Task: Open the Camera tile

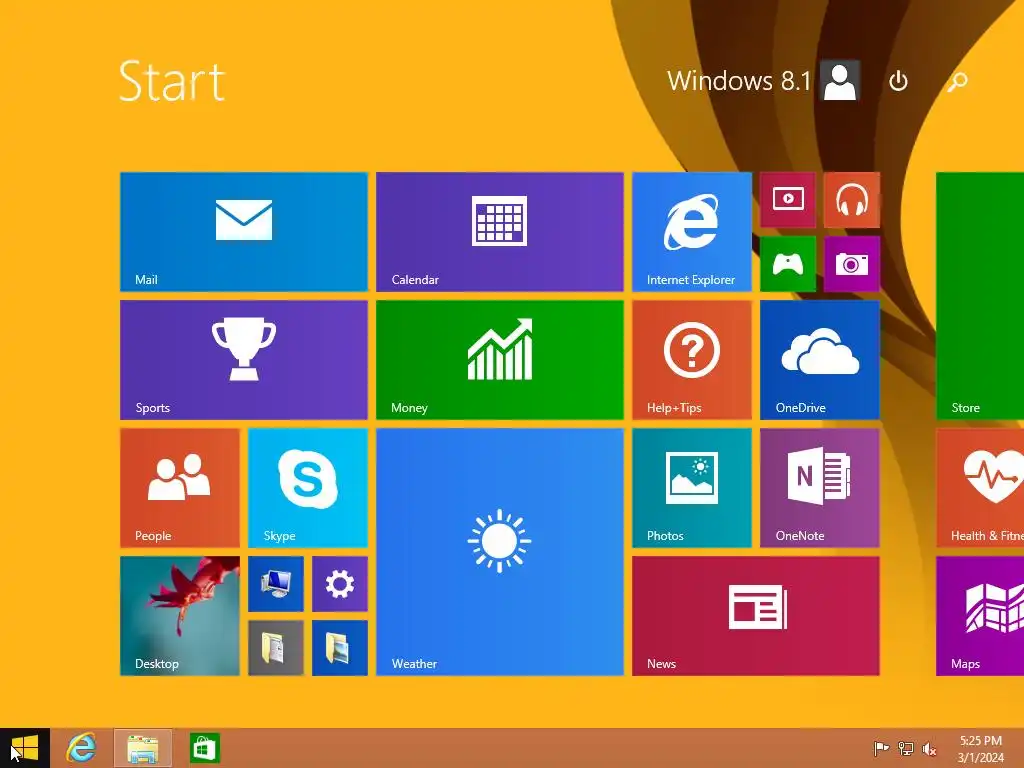Action: click(x=852, y=264)
